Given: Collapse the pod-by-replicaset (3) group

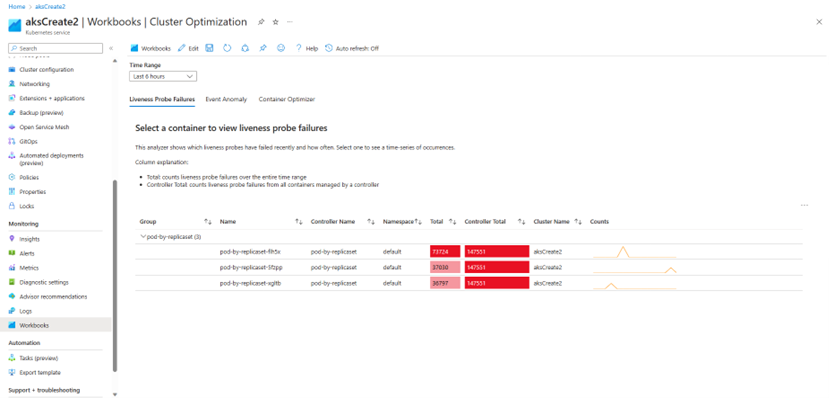Looking at the screenshot, I should click(x=143, y=236).
